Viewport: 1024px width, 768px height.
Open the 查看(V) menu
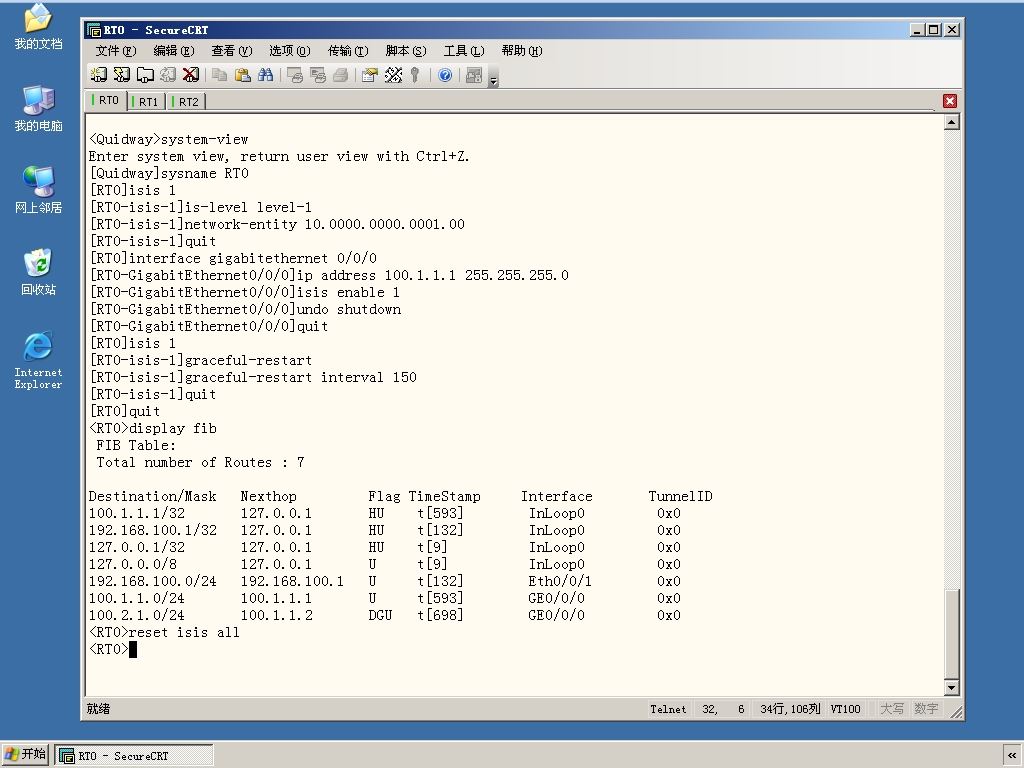coord(232,51)
